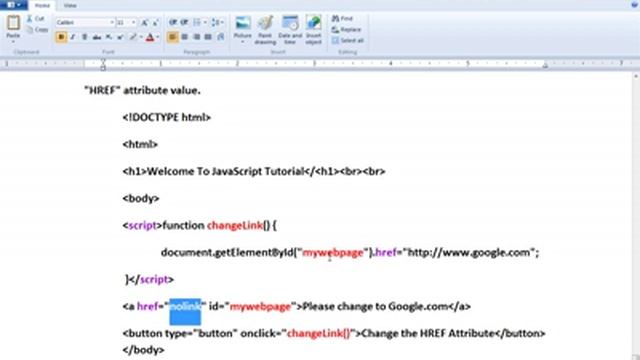Click the vertical scrollbar up arrow
The image size is (640, 360).
tap(636, 76)
